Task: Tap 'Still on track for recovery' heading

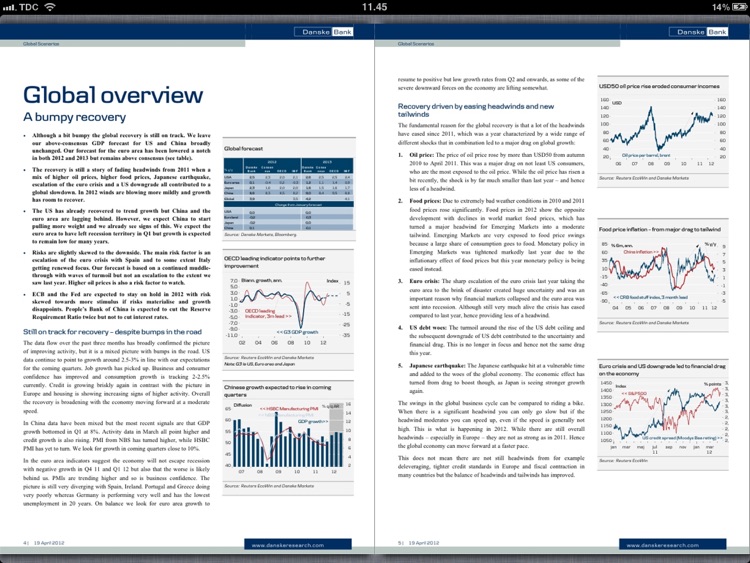Action: [x=112, y=331]
